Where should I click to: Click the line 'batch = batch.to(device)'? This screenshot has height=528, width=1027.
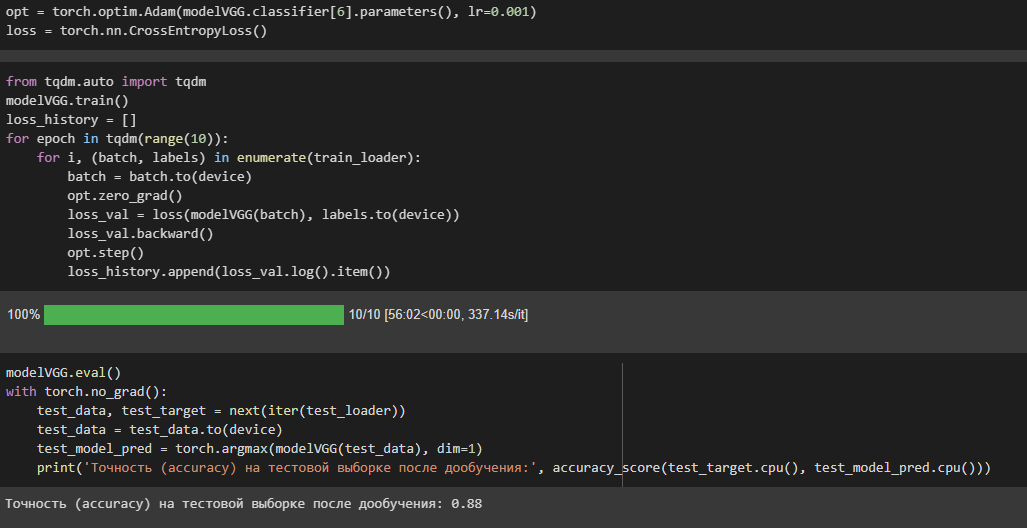(x=160, y=177)
